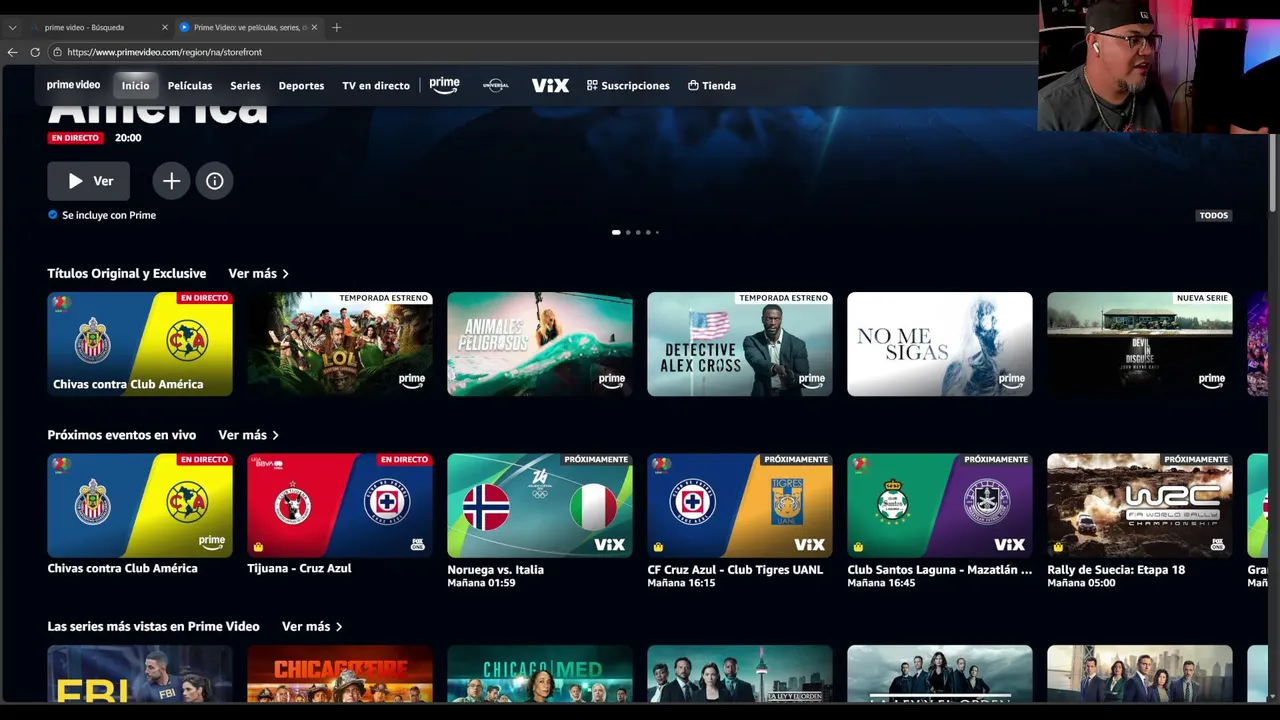This screenshot has height=720, width=1280.
Task: Open the Prime channel logo tab
Action: [444, 85]
